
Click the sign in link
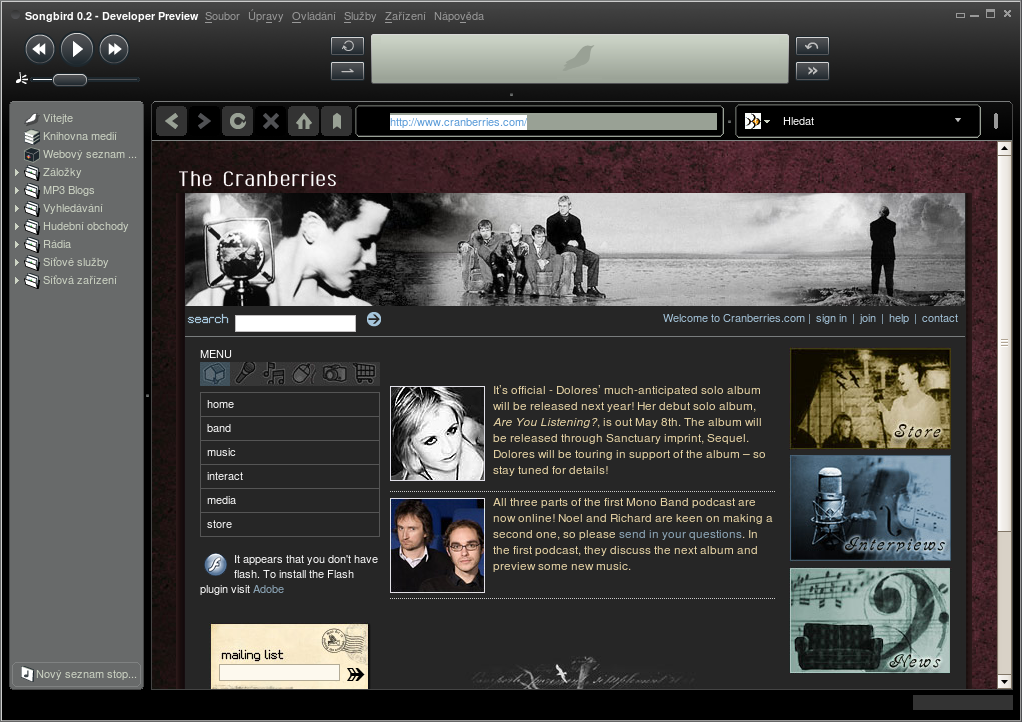(x=831, y=318)
